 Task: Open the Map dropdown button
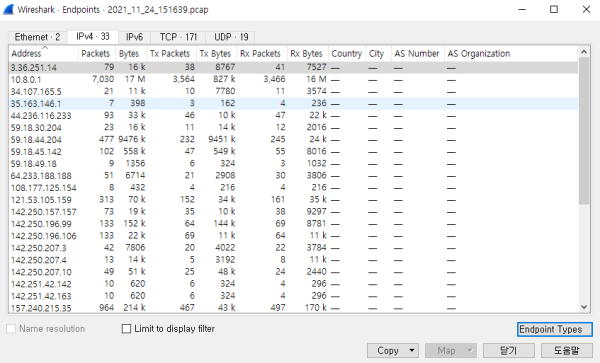click(451, 350)
